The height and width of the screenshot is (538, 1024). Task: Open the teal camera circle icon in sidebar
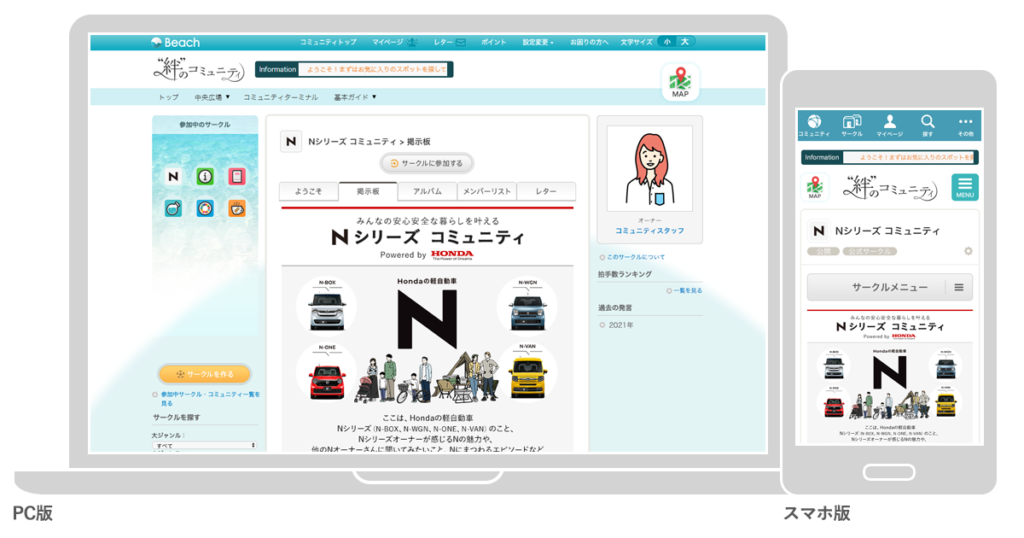(x=173, y=208)
